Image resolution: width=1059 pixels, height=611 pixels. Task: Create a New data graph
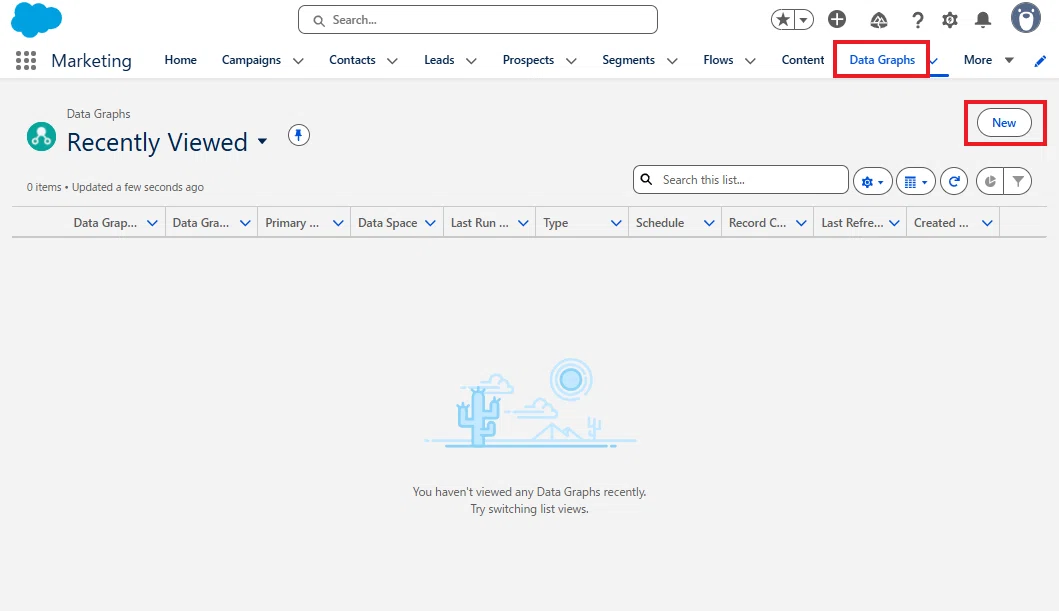coord(1004,123)
